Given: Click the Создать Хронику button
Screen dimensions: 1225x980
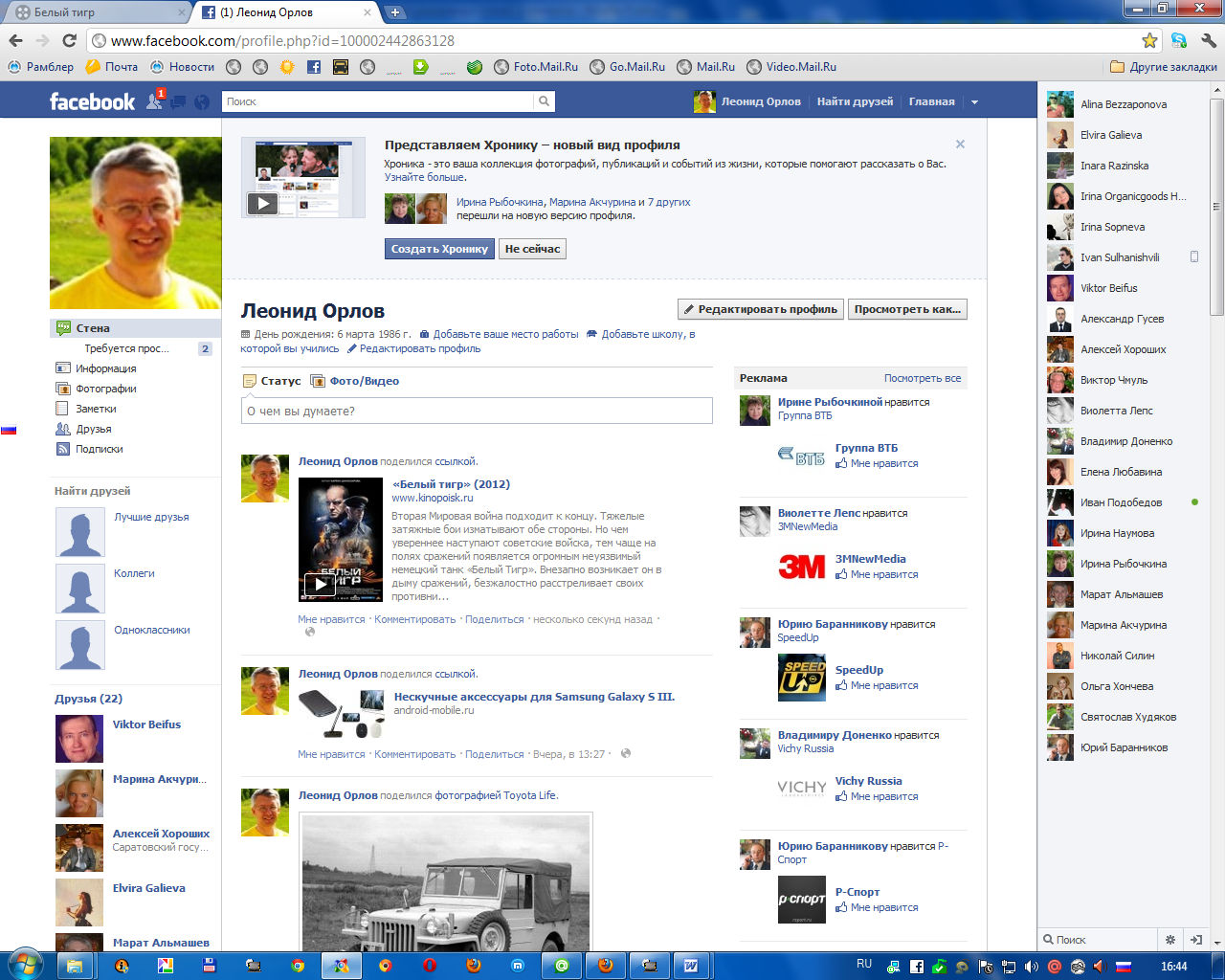Looking at the screenshot, I should tap(439, 249).
